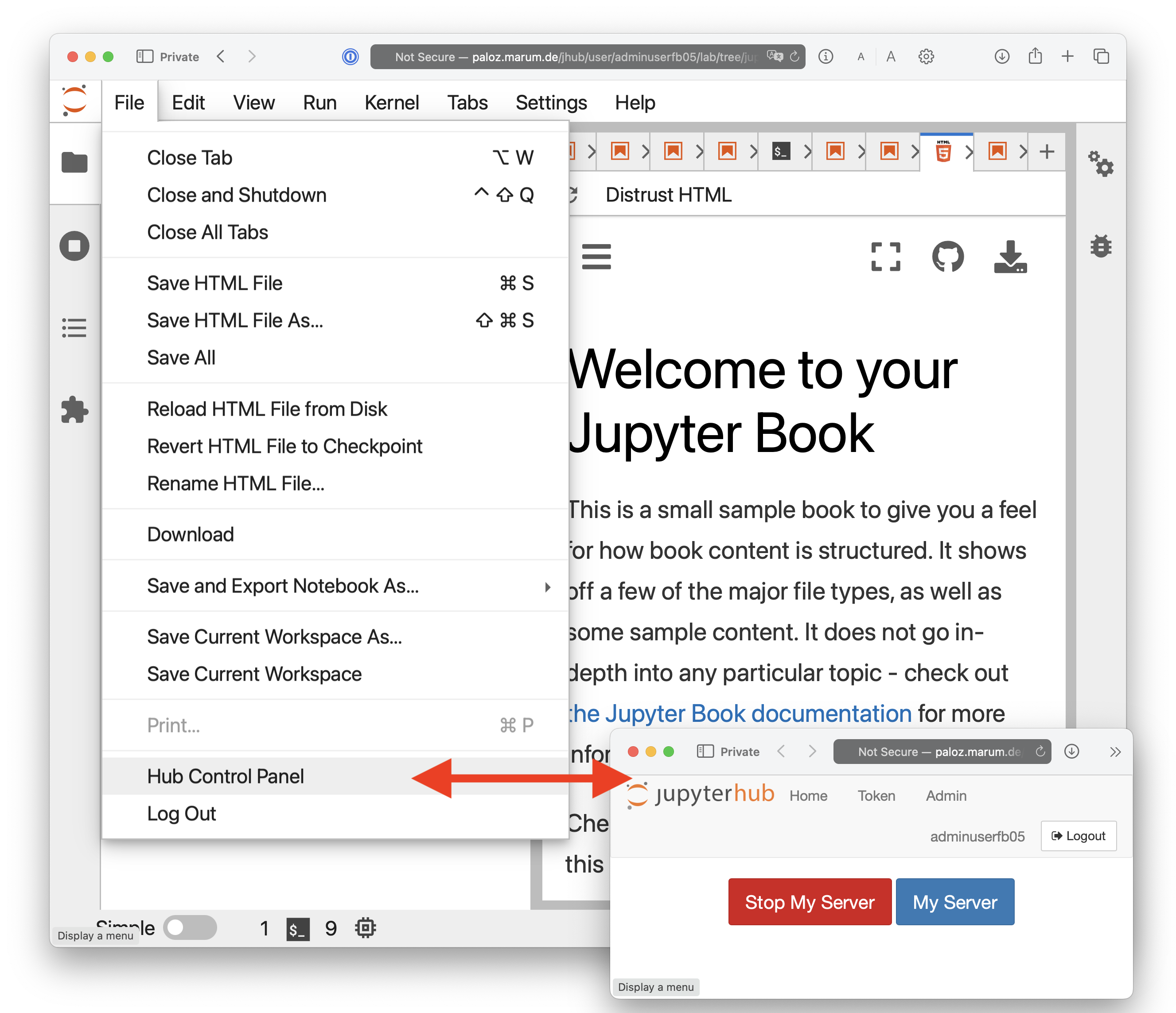
Task: Open the Settings menu
Action: pyautogui.click(x=551, y=102)
